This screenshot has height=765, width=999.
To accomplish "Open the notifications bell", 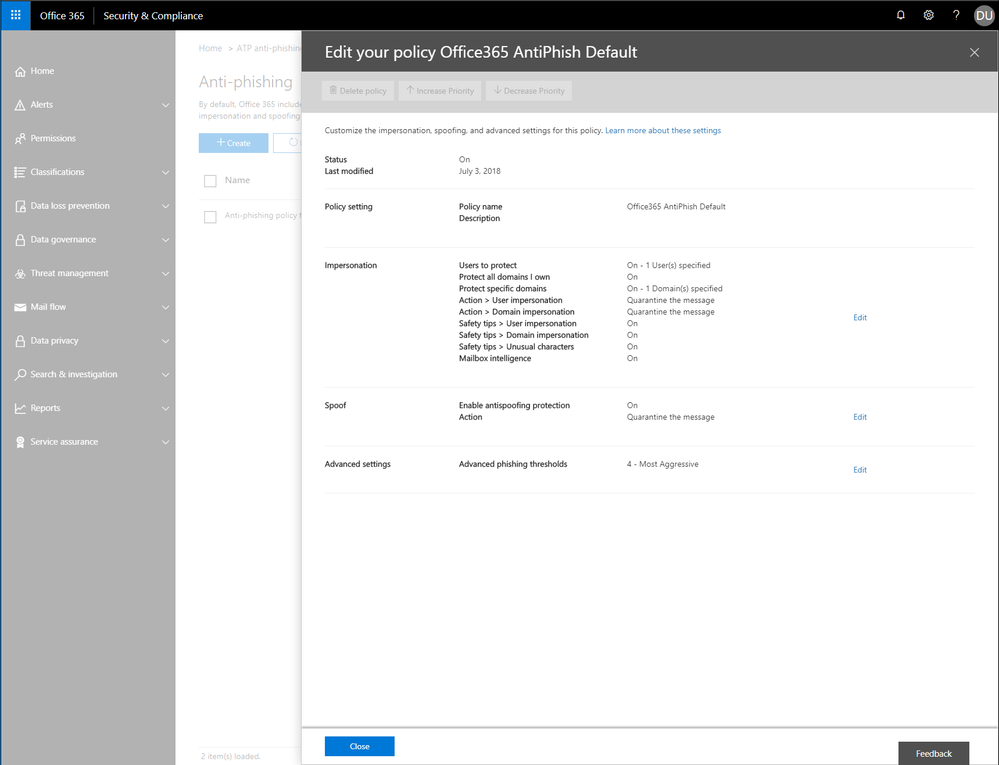I will tap(900, 15).
